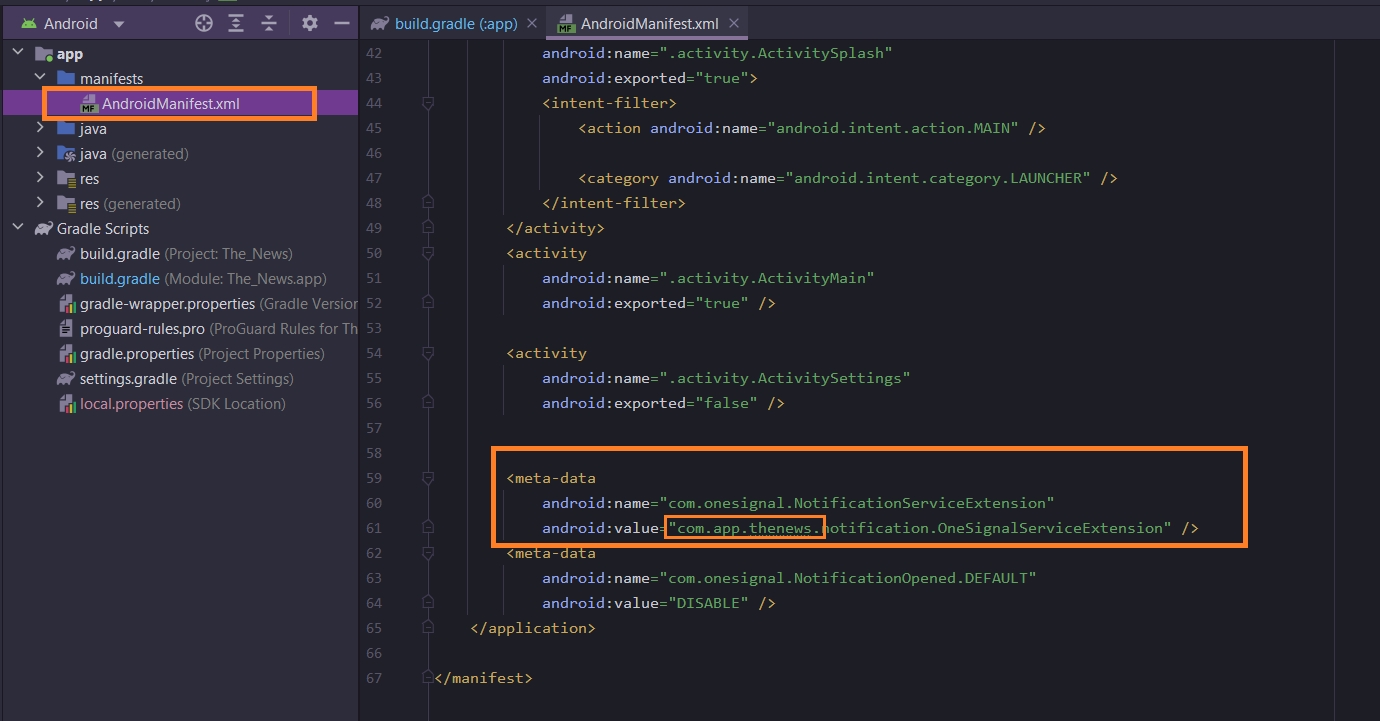
Task: Expand the res folder node
Action: pyautogui.click(x=40, y=178)
